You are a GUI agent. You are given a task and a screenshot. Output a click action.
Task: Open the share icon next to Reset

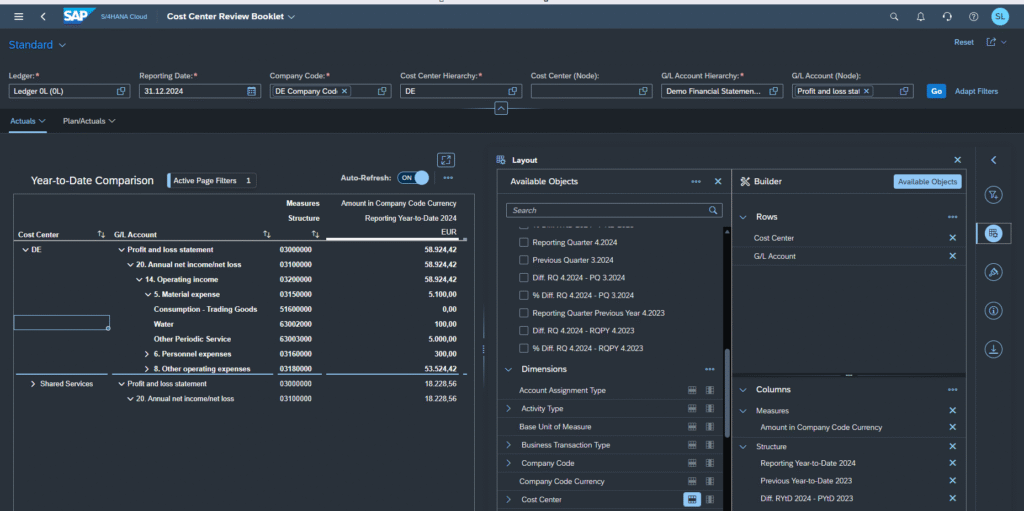[x=991, y=42]
